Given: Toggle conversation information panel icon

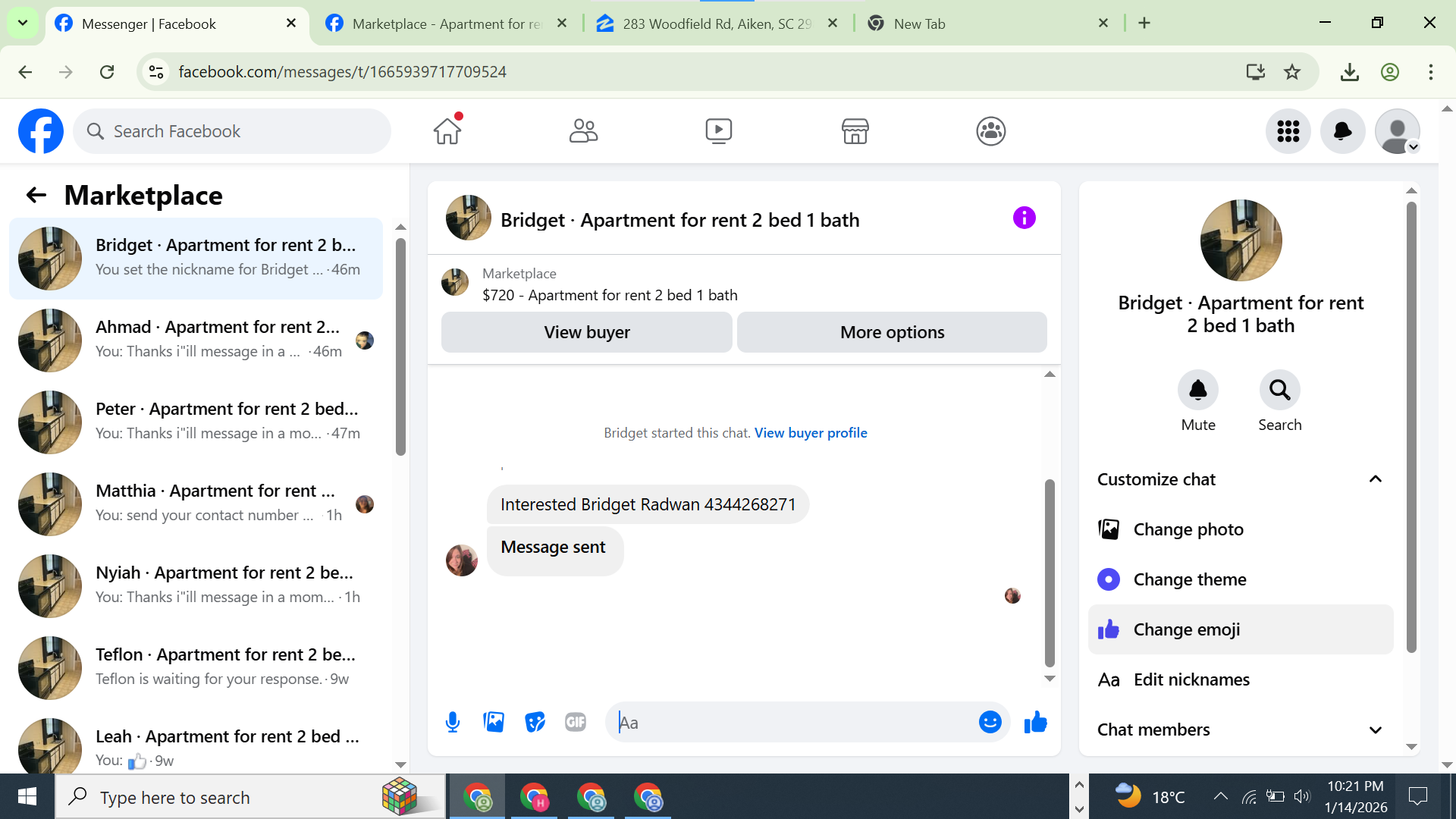Looking at the screenshot, I should pos(1024,218).
